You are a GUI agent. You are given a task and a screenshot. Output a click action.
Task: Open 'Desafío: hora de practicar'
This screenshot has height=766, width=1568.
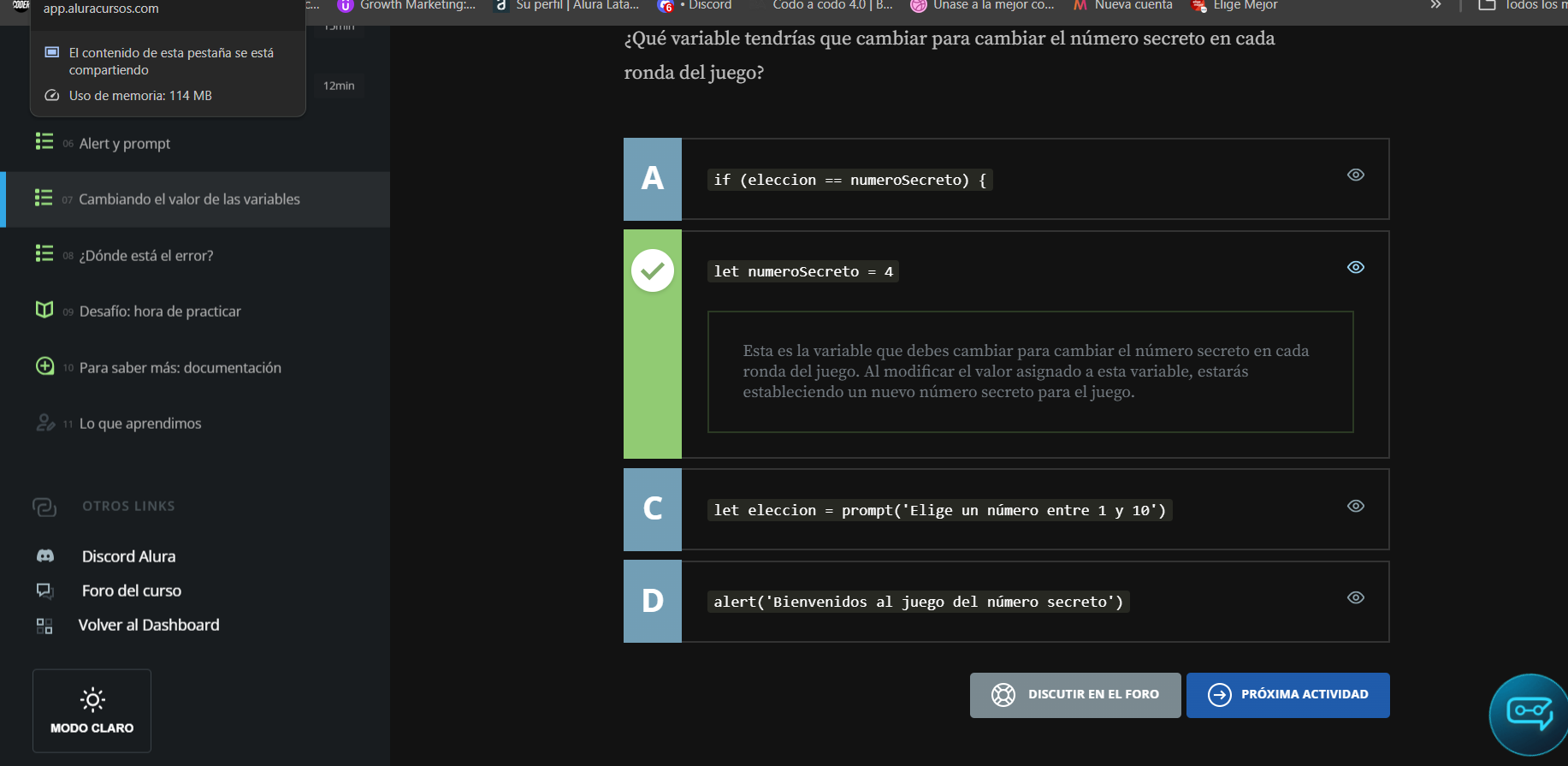click(x=195, y=311)
